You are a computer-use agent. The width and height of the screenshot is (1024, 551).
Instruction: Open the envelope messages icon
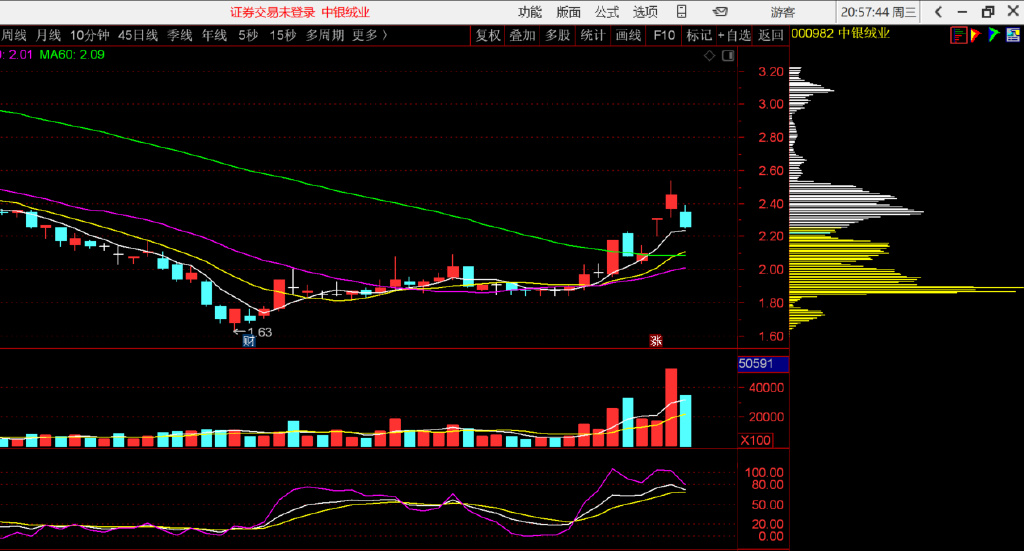(x=720, y=12)
